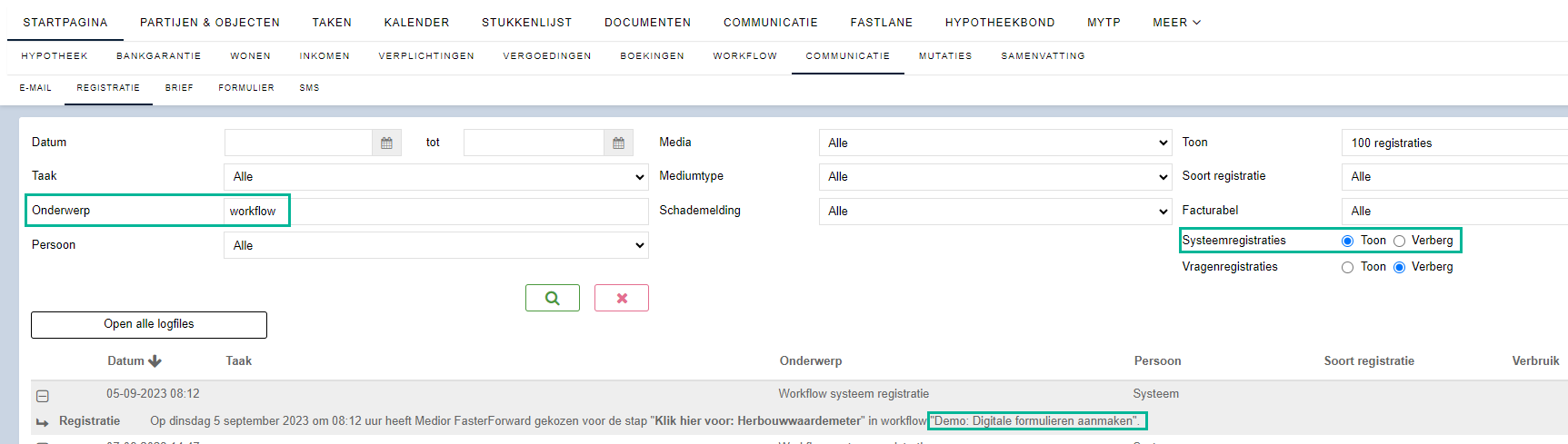Open the TAKEN tab
This screenshot has height=444, width=1568.
(x=332, y=23)
